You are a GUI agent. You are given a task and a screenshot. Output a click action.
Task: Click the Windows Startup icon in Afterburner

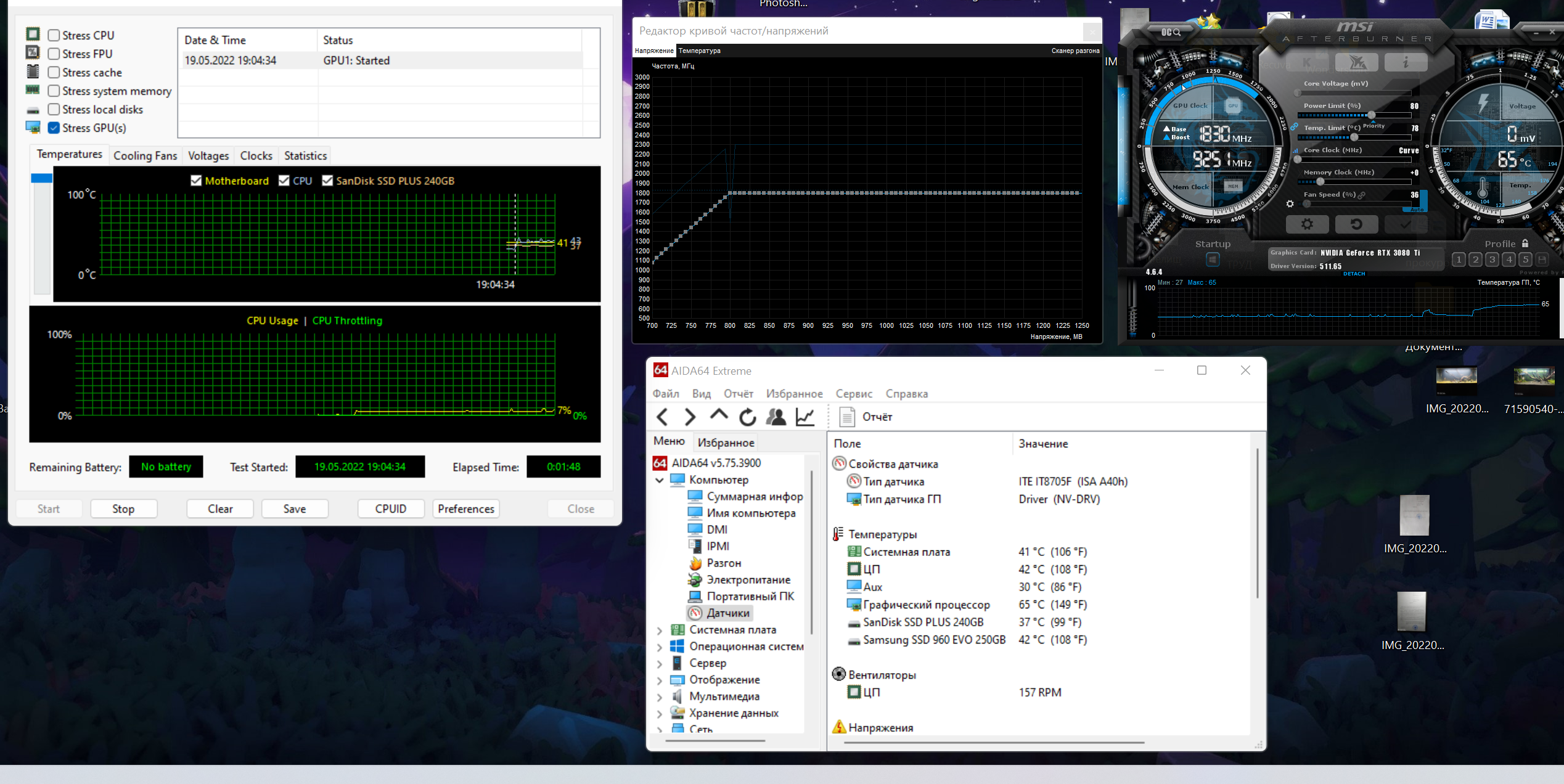click(1212, 259)
